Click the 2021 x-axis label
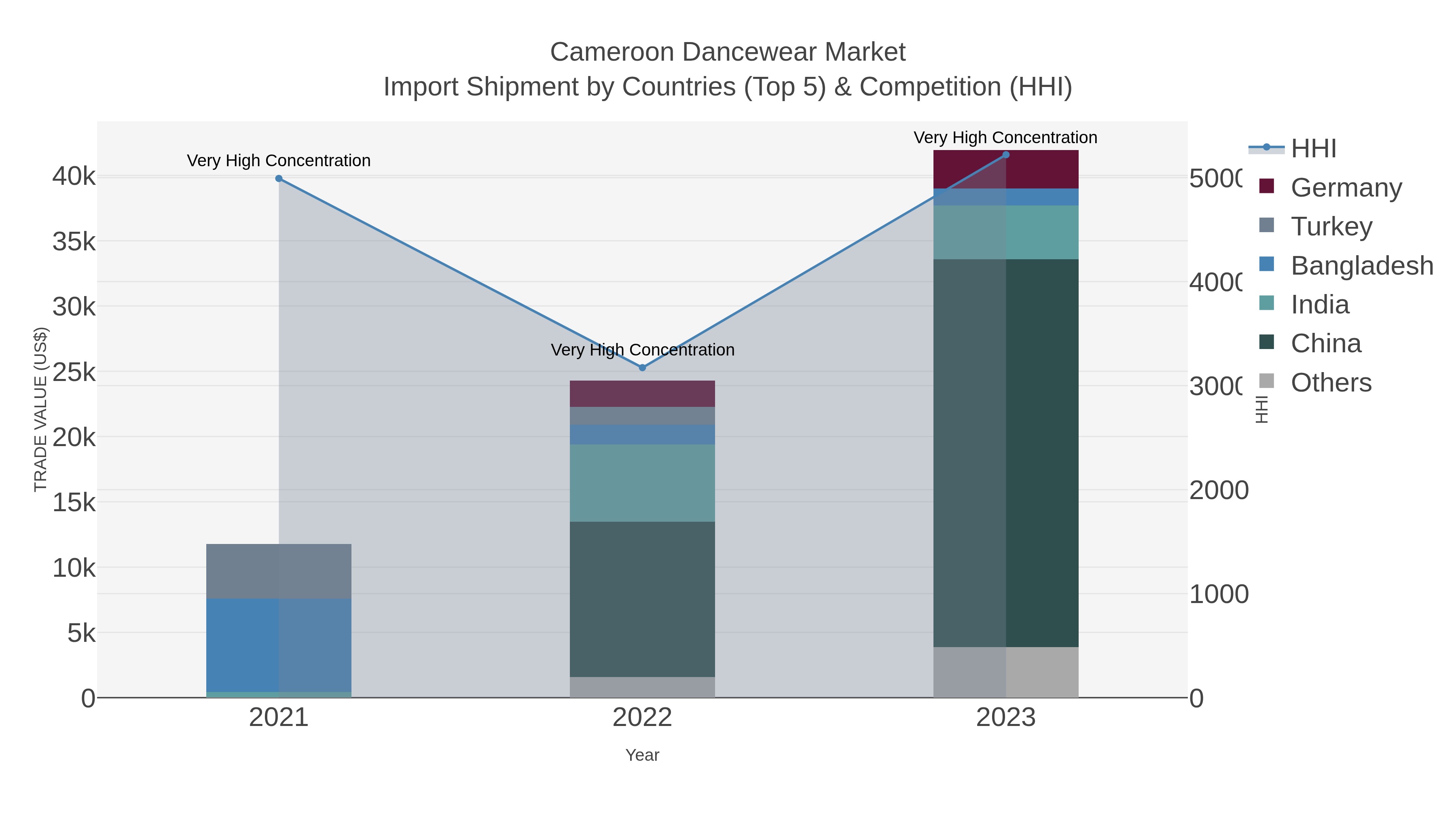1456x819 pixels. (279, 718)
